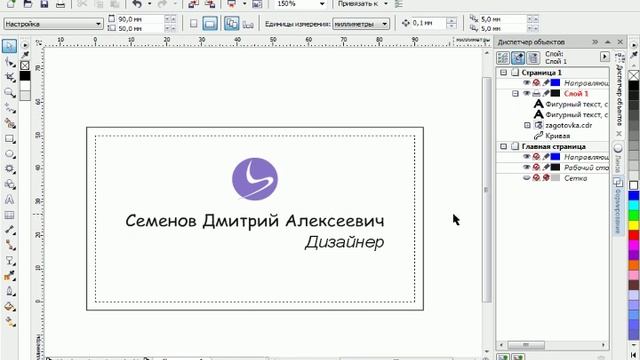Image resolution: width=640 pixels, height=360 pixels.
Task: Select the Crop tool
Action: 10,77
